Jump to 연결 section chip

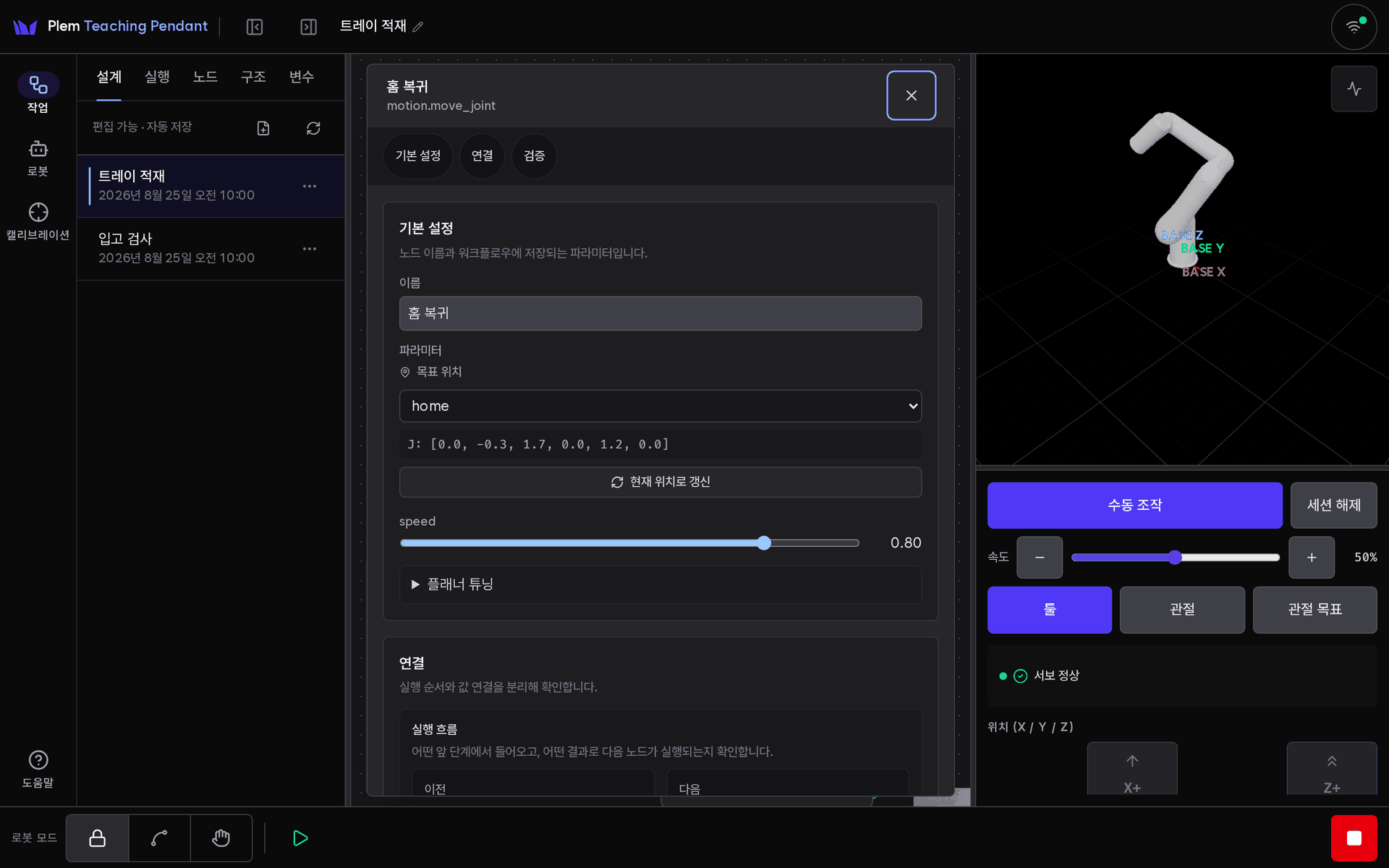coord(483,156)
